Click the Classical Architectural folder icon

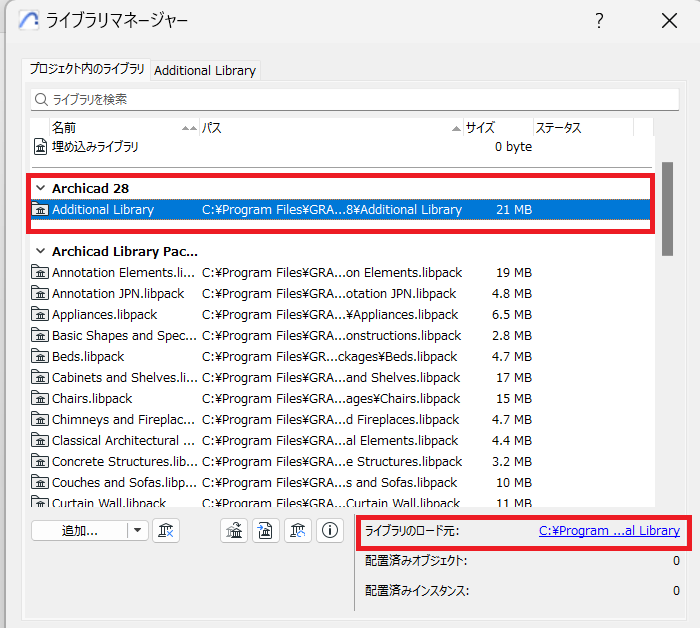[x=40, y=440]
